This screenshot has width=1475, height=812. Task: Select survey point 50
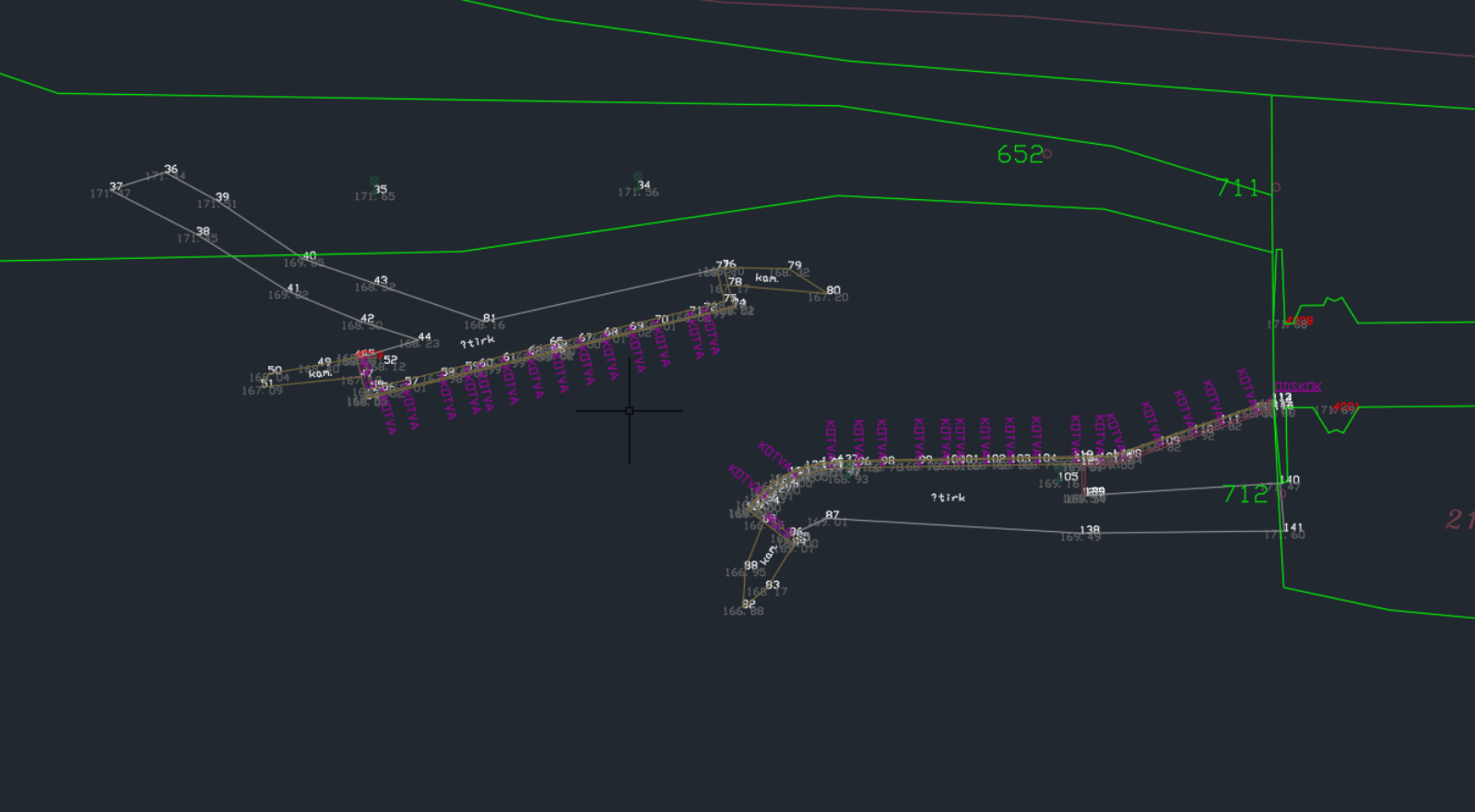coord(274,370)
